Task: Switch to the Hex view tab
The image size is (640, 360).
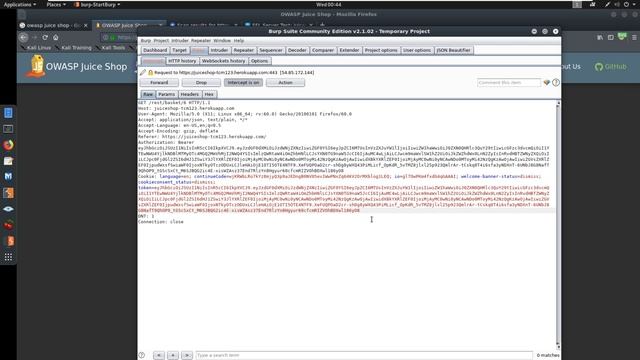Action: coord(209,94)
